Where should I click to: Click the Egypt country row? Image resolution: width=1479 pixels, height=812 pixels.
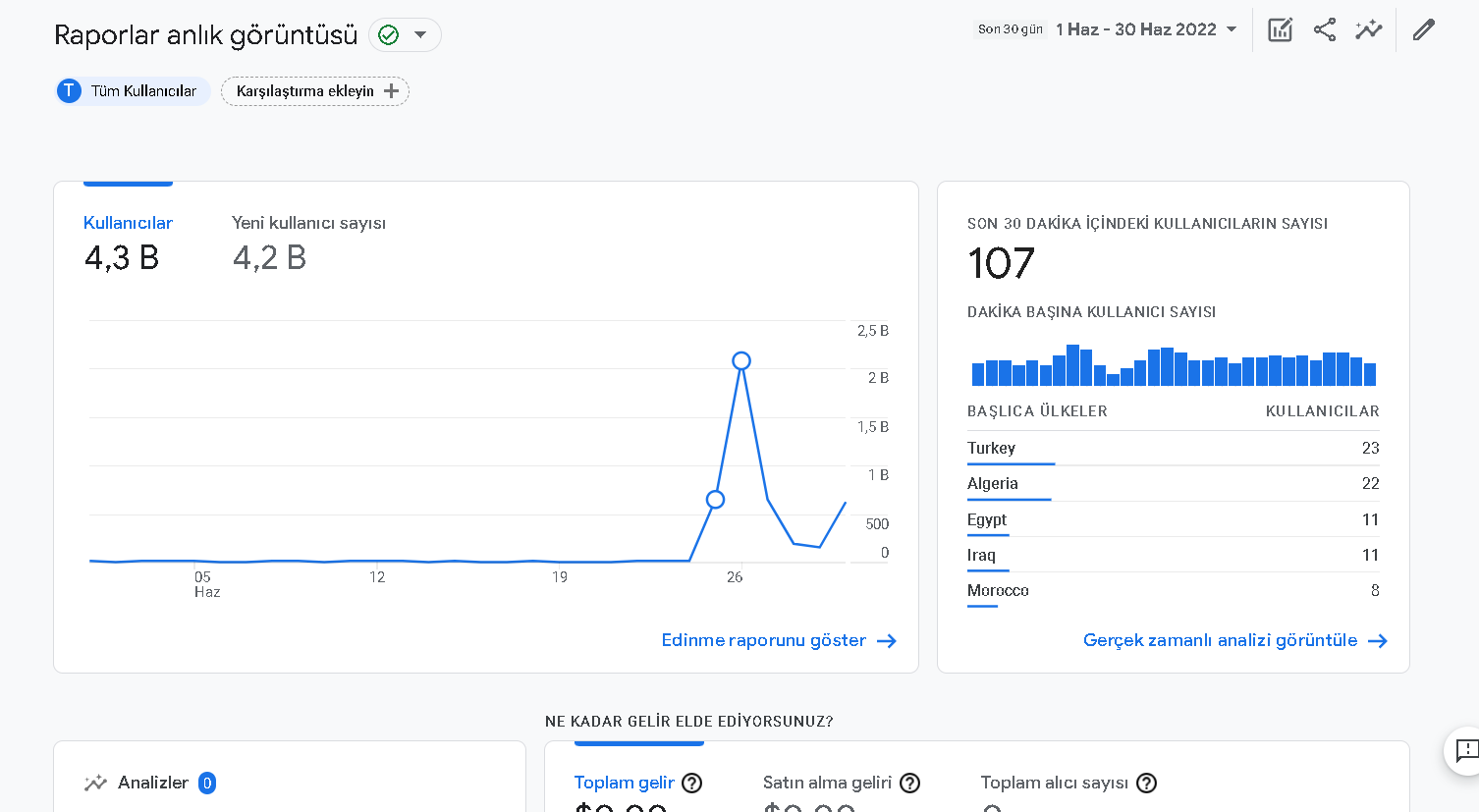point(1173,519)
